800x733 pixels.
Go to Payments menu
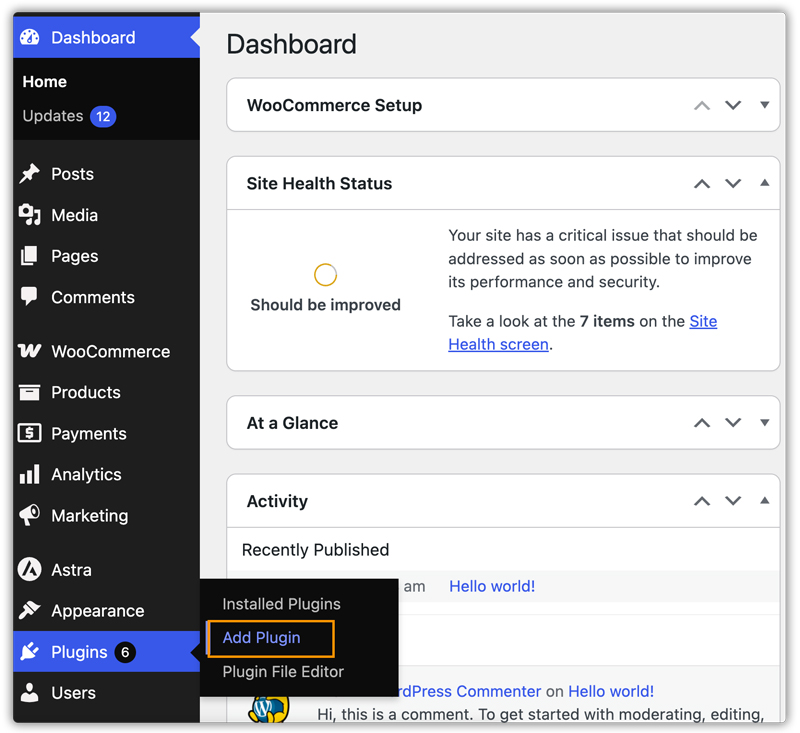tap(106, 433)
